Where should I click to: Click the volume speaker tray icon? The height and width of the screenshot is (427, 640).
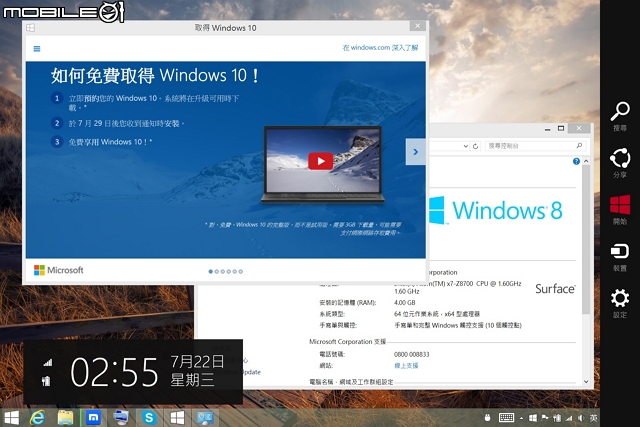[581, 418]
